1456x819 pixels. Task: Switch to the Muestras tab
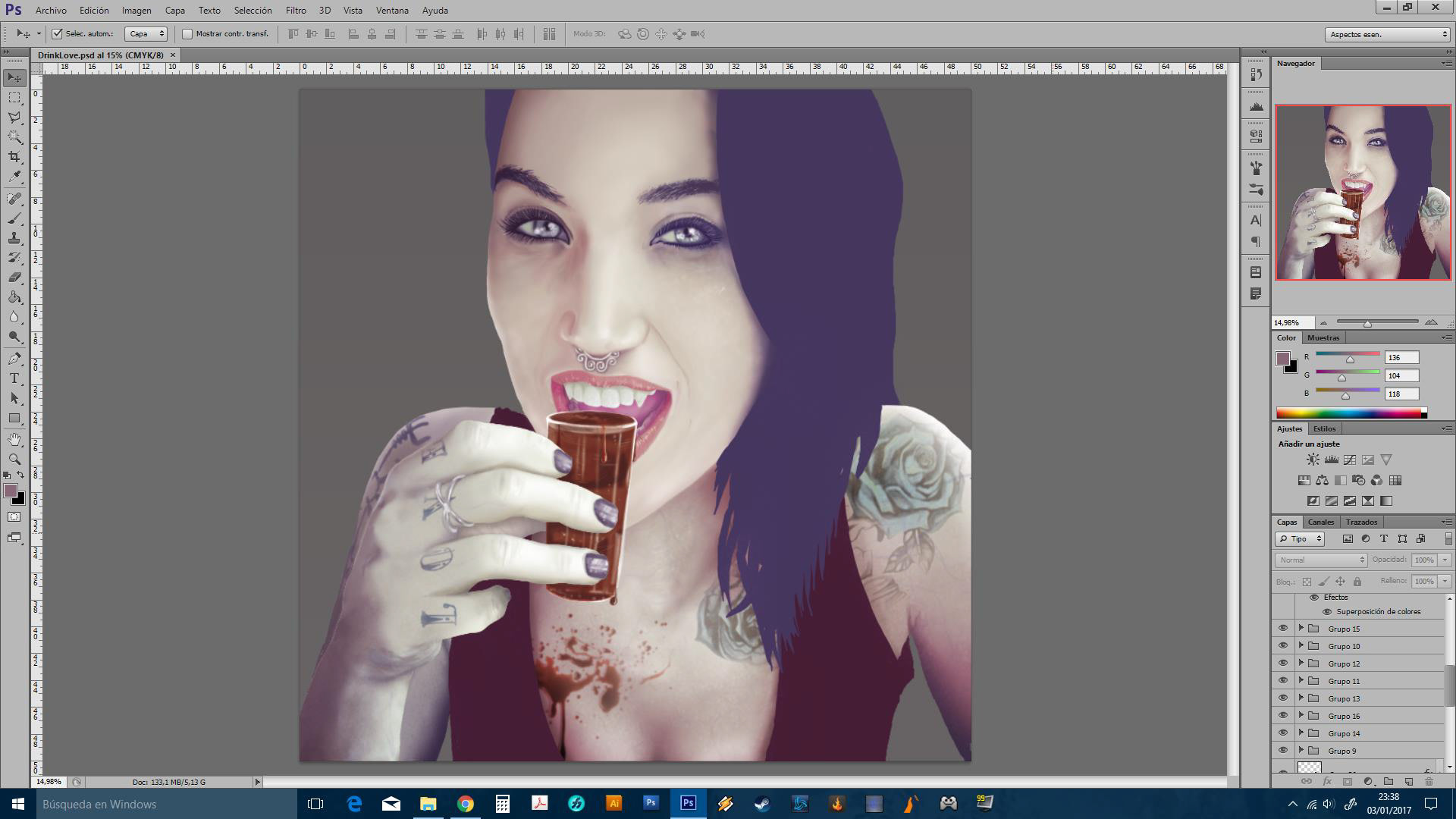pyautogui.click(x=1323, y=337)
